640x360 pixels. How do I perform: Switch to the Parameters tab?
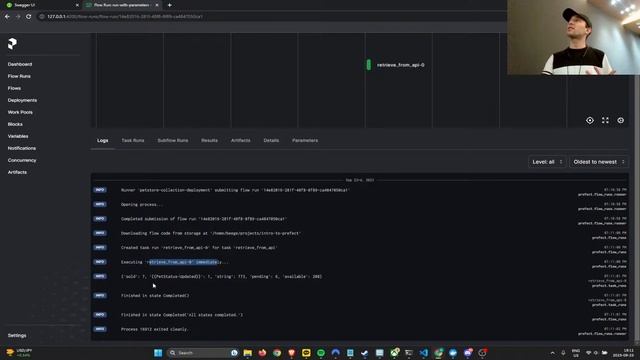305,140
